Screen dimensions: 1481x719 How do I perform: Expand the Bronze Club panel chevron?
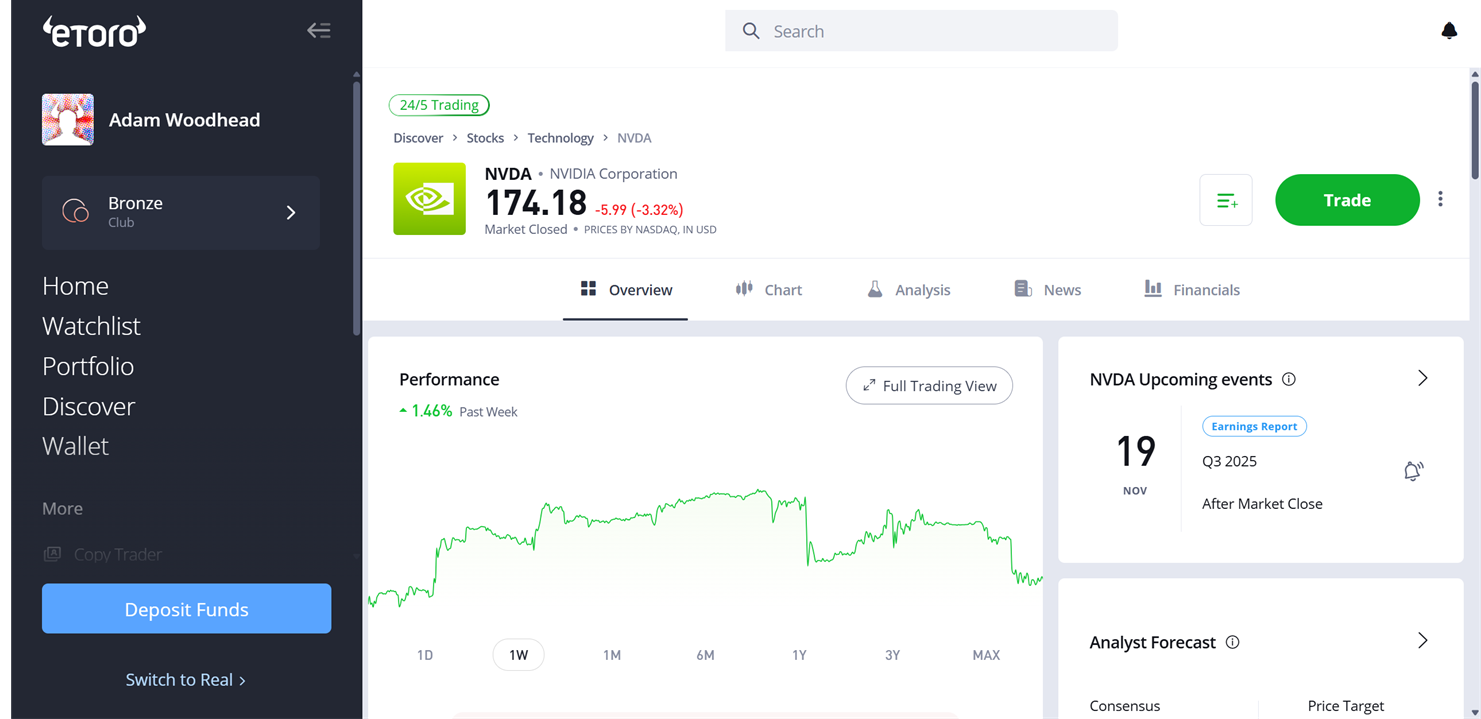point(291,212)
